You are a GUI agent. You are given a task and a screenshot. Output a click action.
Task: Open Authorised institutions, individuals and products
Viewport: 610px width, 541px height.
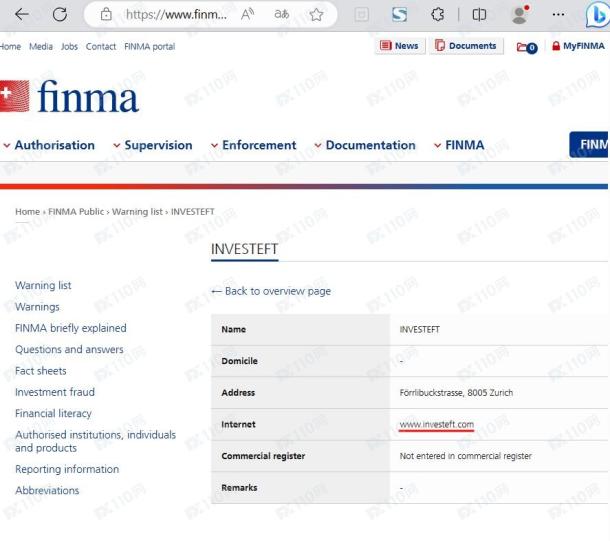coord(95,441)
